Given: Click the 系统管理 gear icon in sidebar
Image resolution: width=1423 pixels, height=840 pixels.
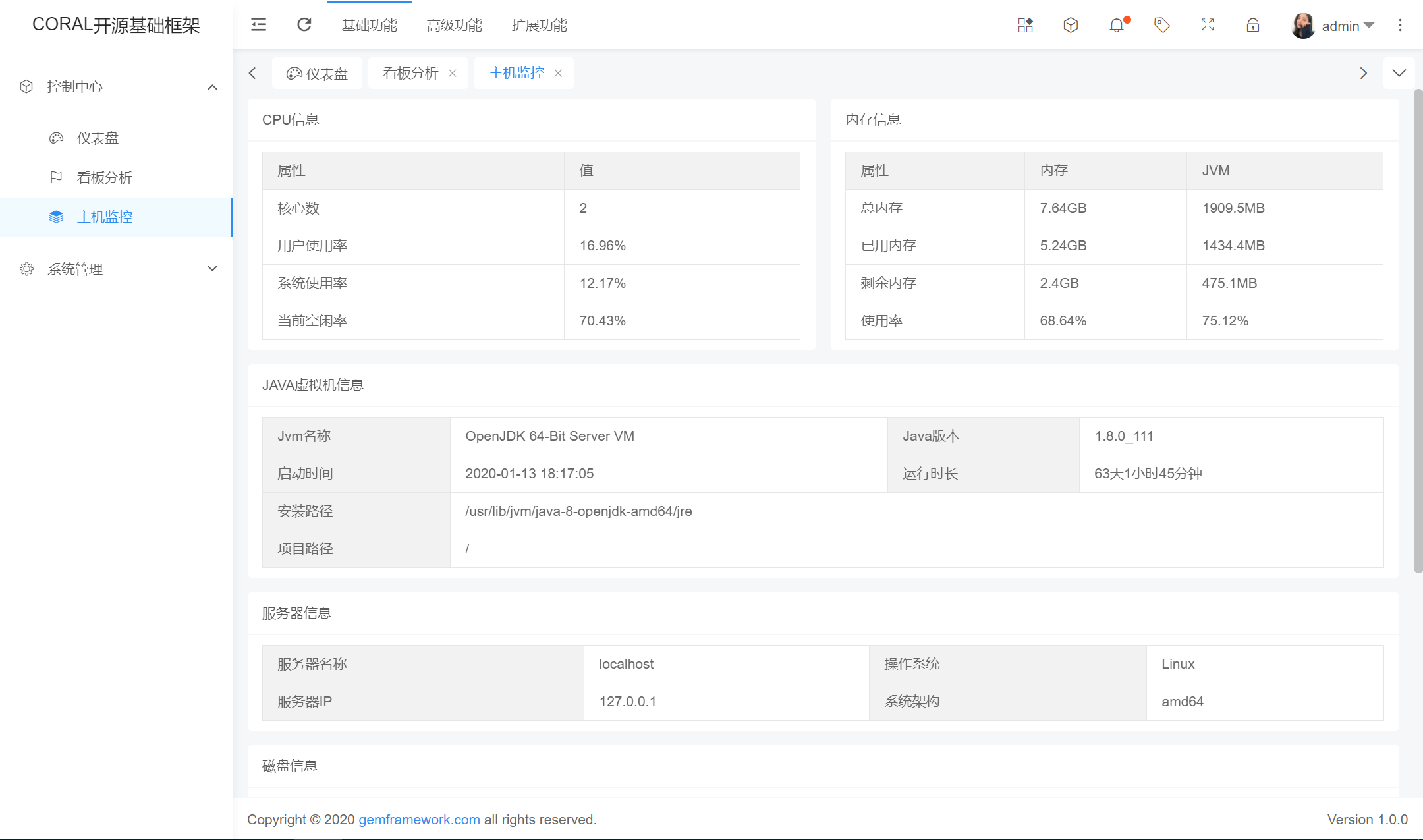Looking at the screenshot, I should 26,269.
